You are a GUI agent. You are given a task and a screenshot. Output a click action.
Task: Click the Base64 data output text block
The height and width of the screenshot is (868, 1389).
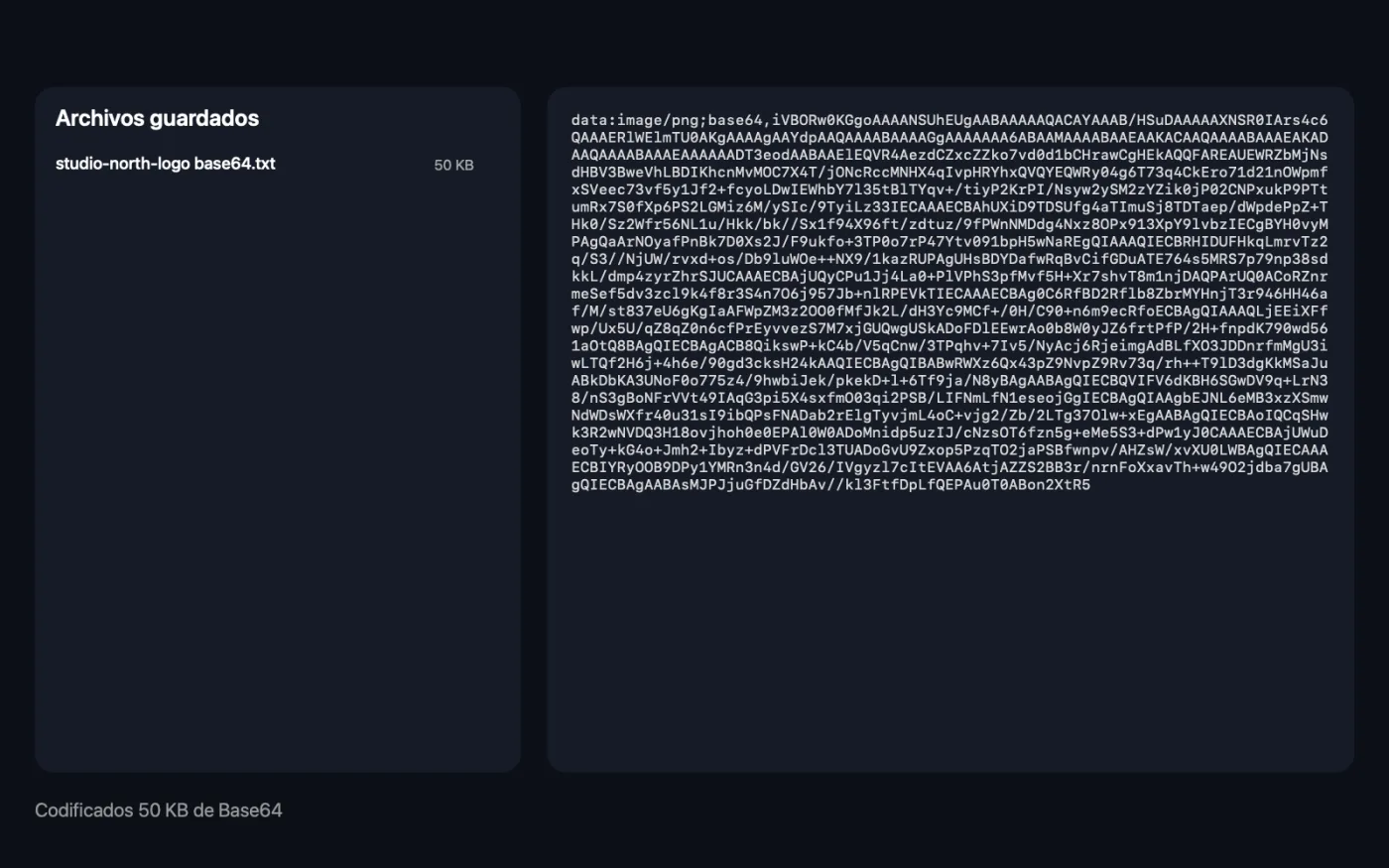pyautogui.click(x=949, y=303)
